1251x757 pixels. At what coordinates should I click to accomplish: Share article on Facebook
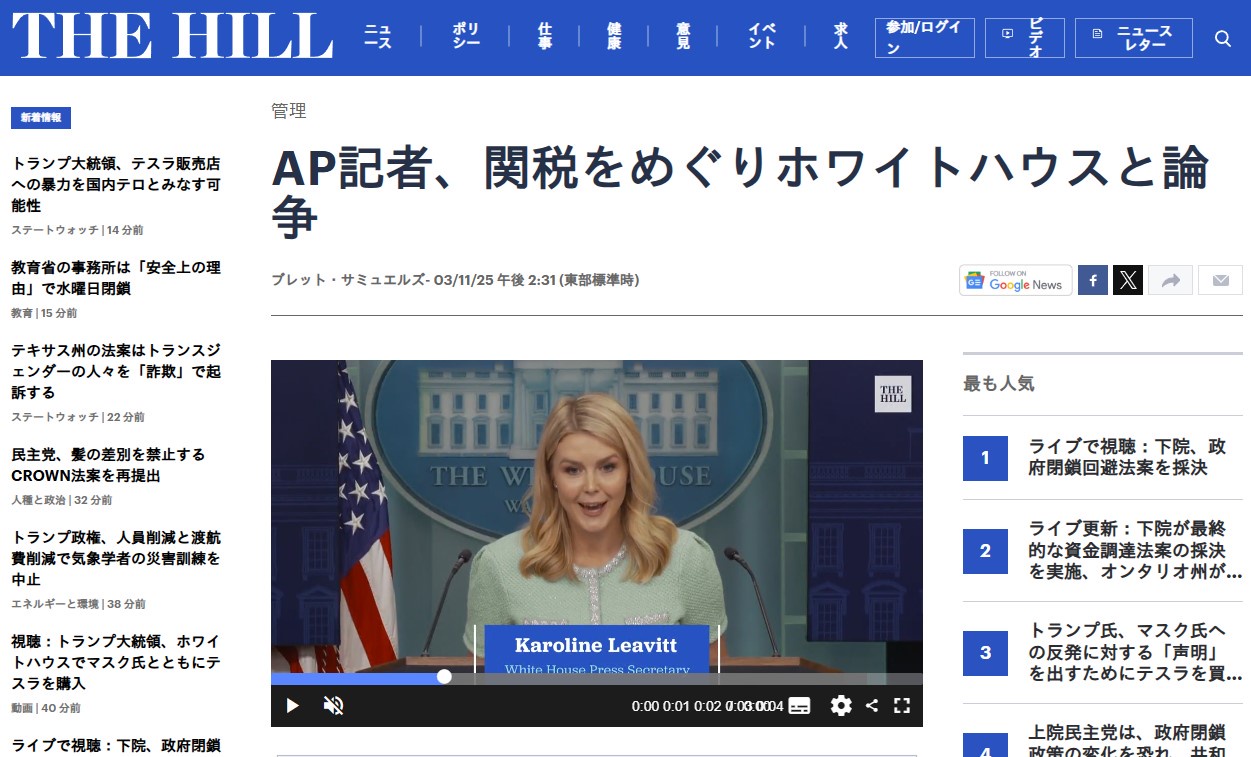coord(1092,281)
